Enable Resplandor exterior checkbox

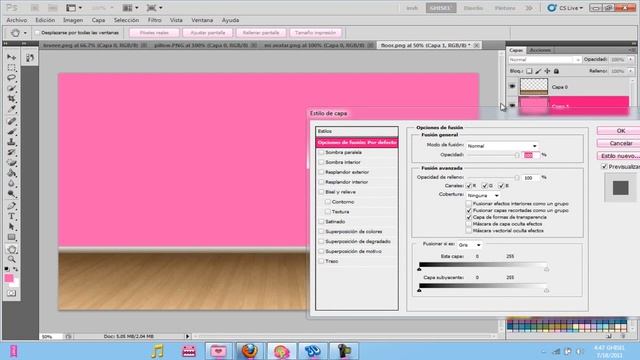point(321,172)
